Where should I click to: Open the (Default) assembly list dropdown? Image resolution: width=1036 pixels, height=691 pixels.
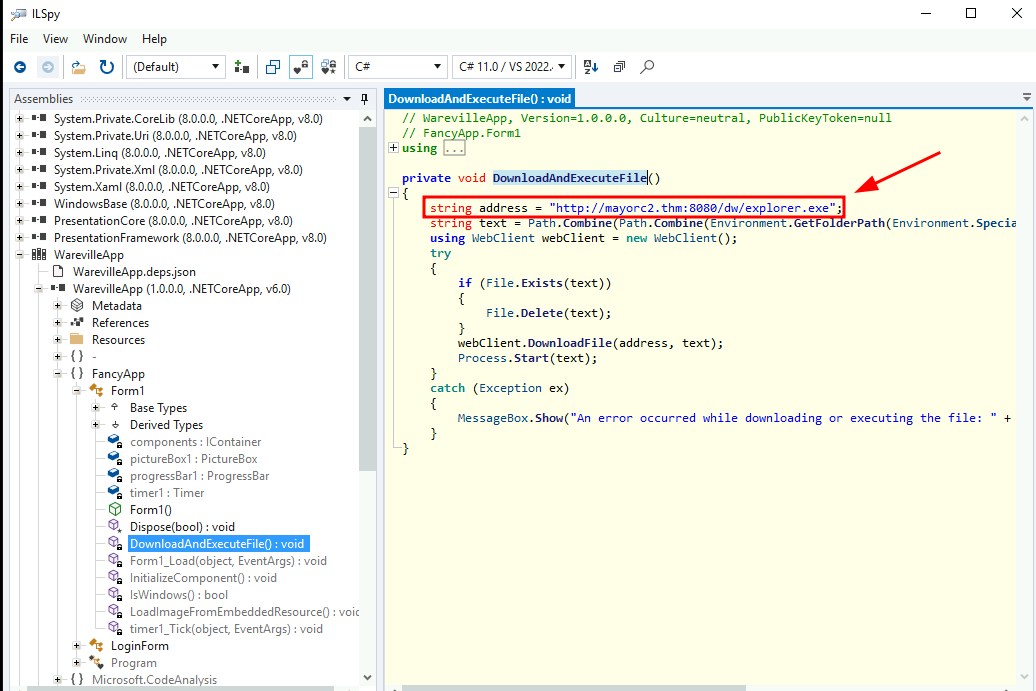pyautogui.click(x=176, y=67)
